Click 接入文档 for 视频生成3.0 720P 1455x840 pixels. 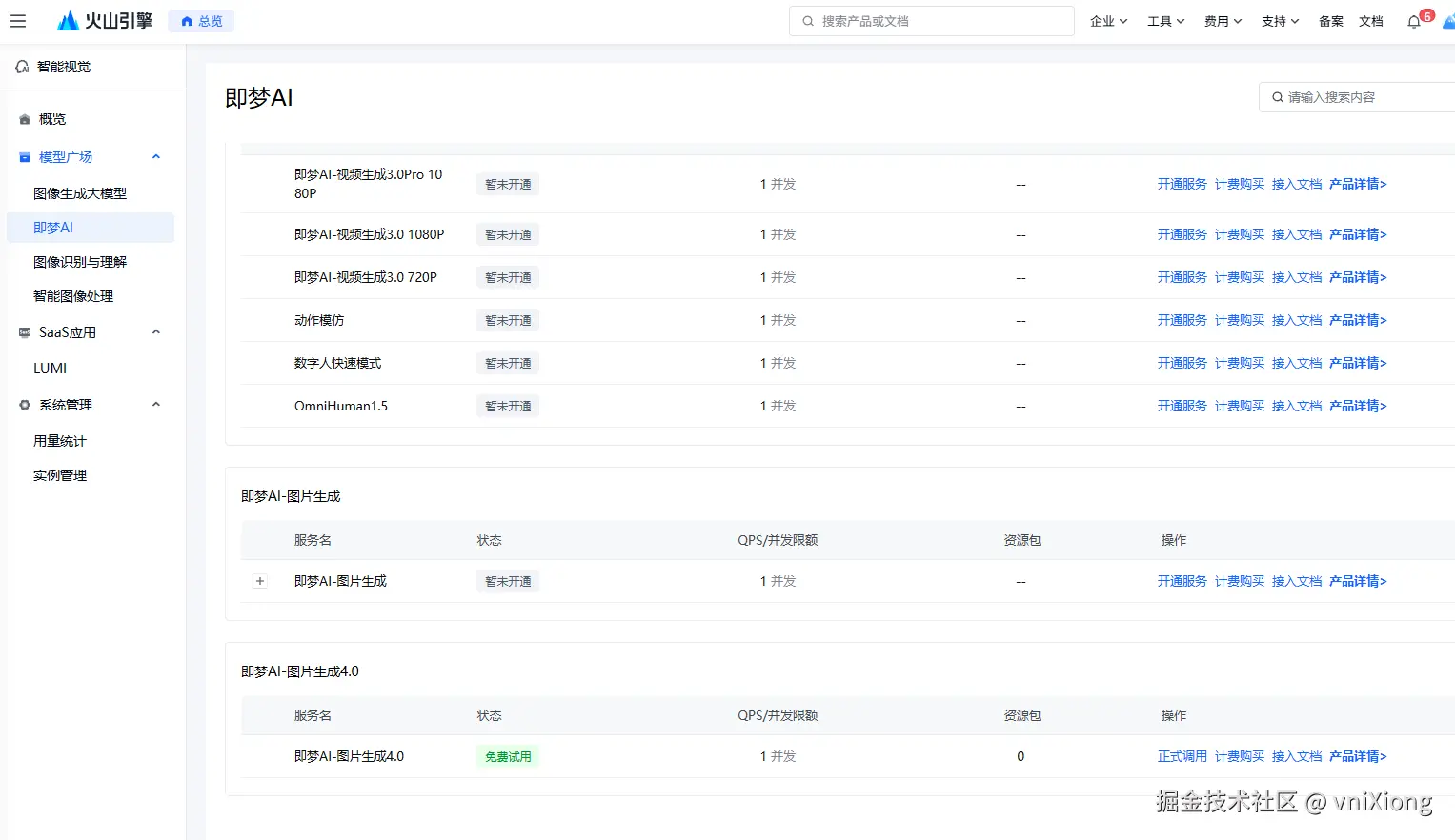[x=1297, y=277]
